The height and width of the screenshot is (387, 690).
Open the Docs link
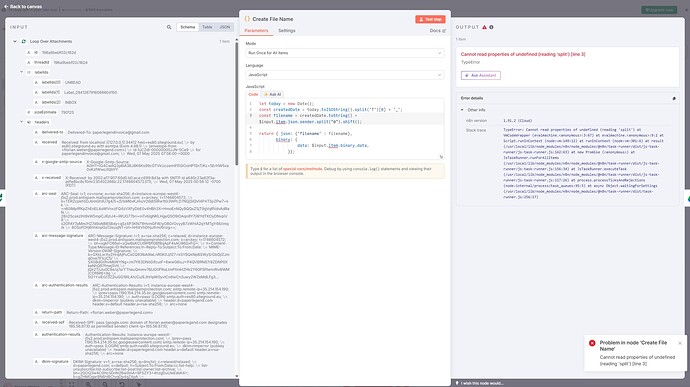click(437, 31)
